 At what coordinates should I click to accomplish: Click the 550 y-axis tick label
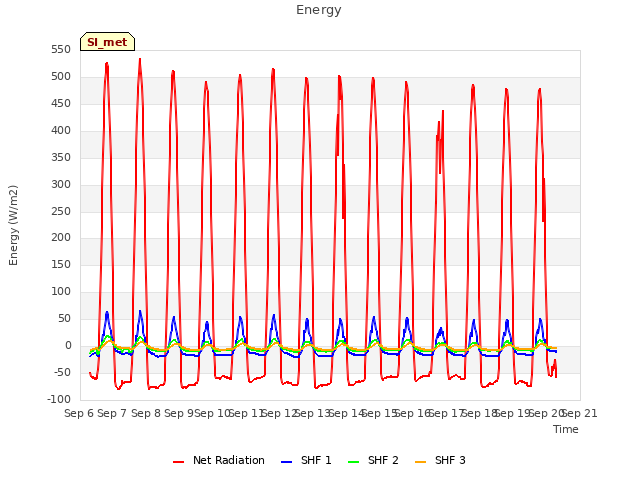tap(61, 50)
